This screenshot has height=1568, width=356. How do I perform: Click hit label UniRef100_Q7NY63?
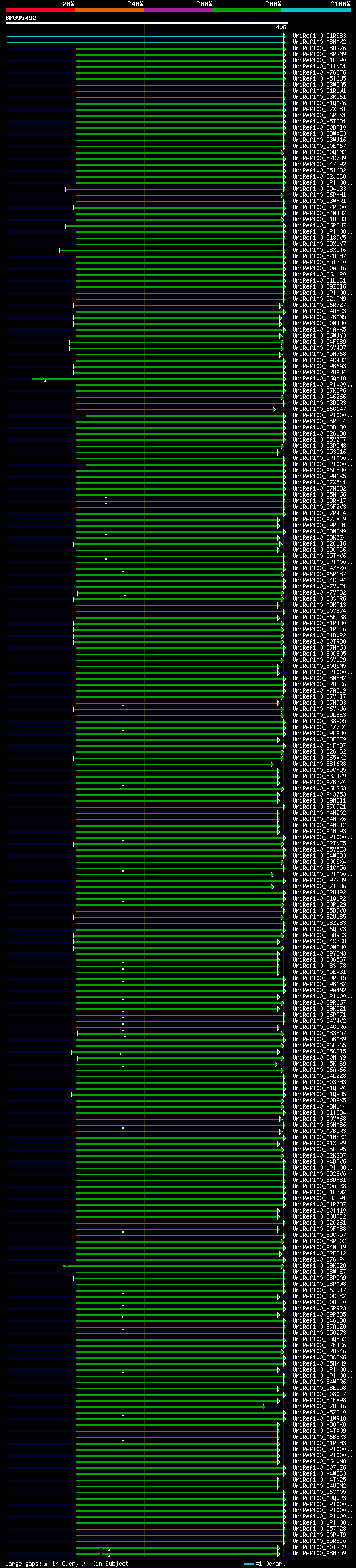(x=319, y=647)
